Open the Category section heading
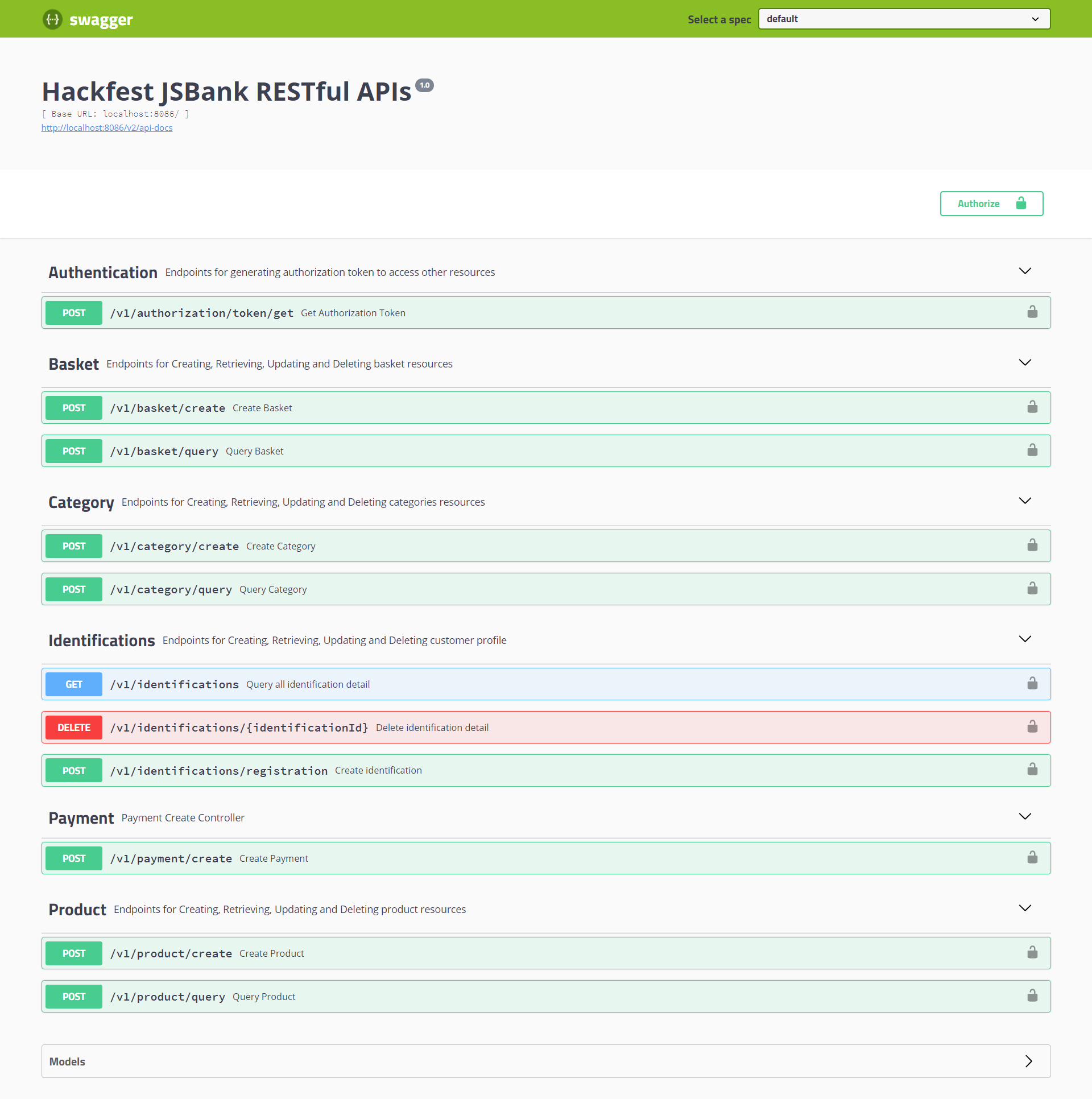The width and height of the screenshot is (1092, 1099). (81, 502)
